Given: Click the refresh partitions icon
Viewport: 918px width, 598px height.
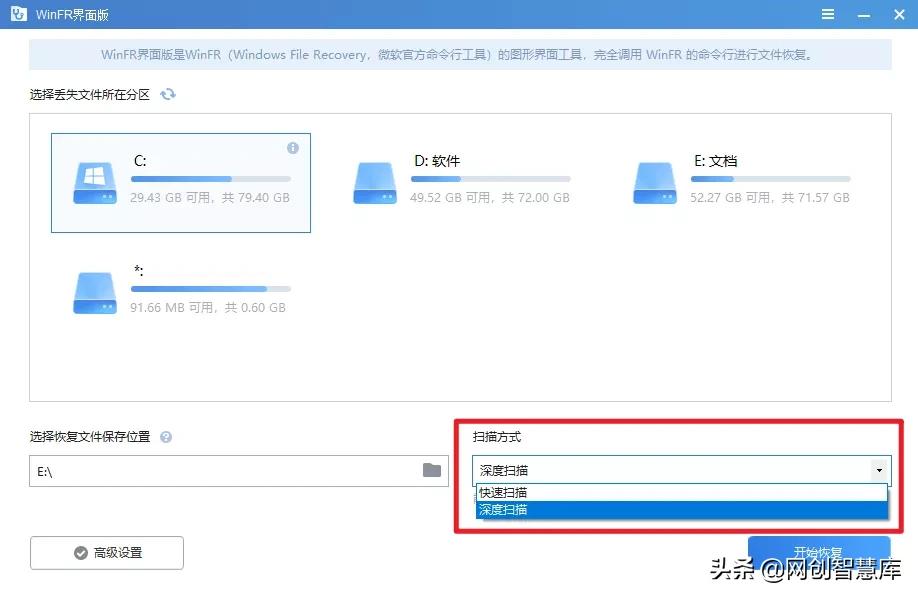Looking at the screenshot, I should (x=167, y=94).
